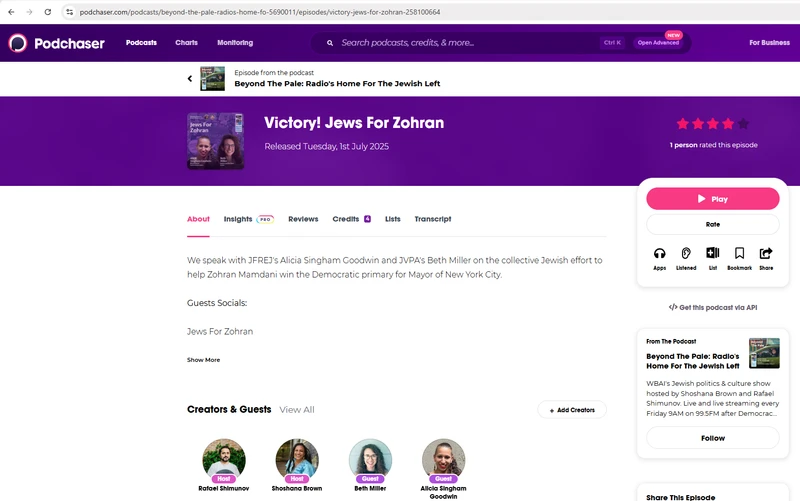Click the search magnifier icon
Screen dimensions: 800x501
click(x=330, y=43)
